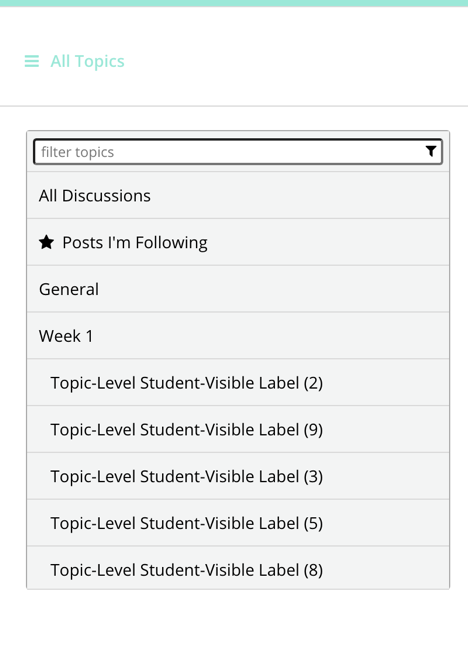Collapse topic list via All Topics heading text
Viewport: 468px width, 645px height.
click(x=87, y=61)
